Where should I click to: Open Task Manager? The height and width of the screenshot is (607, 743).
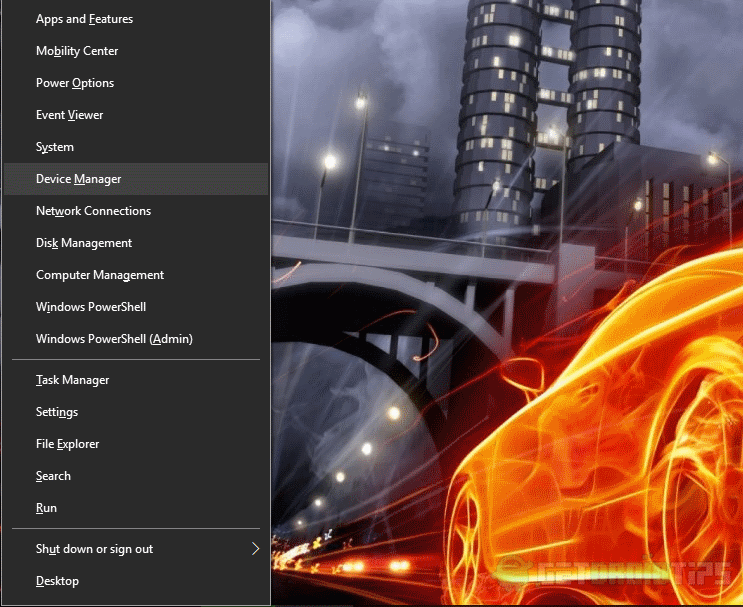click(x=136, y=380)
